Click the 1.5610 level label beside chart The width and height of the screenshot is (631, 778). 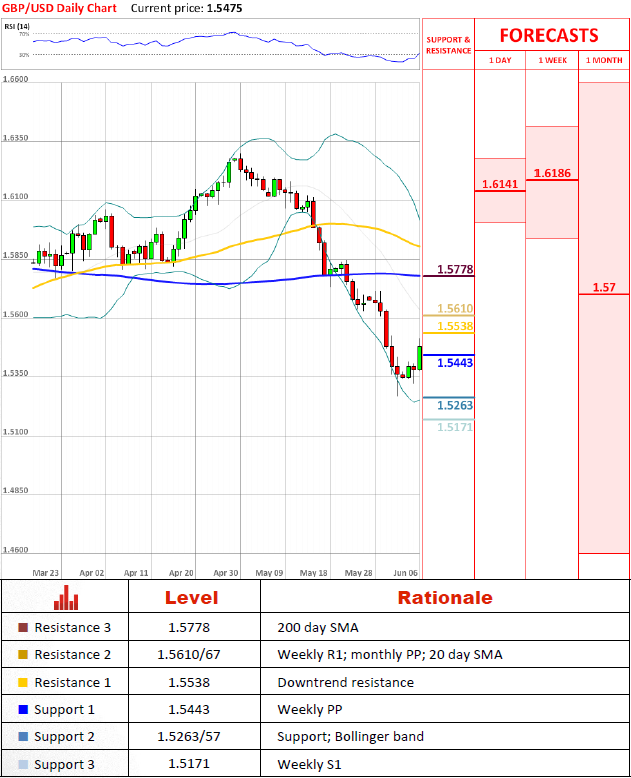(x=455, y=309)
